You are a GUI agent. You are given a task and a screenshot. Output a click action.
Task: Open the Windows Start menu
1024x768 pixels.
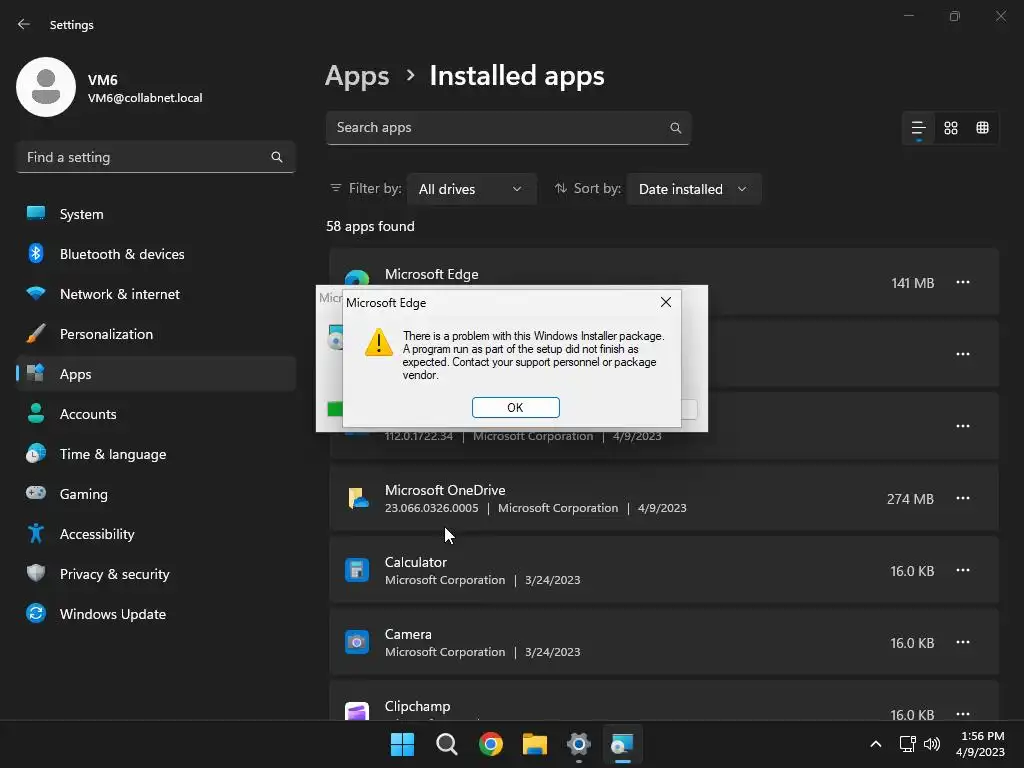coord(402,744)
